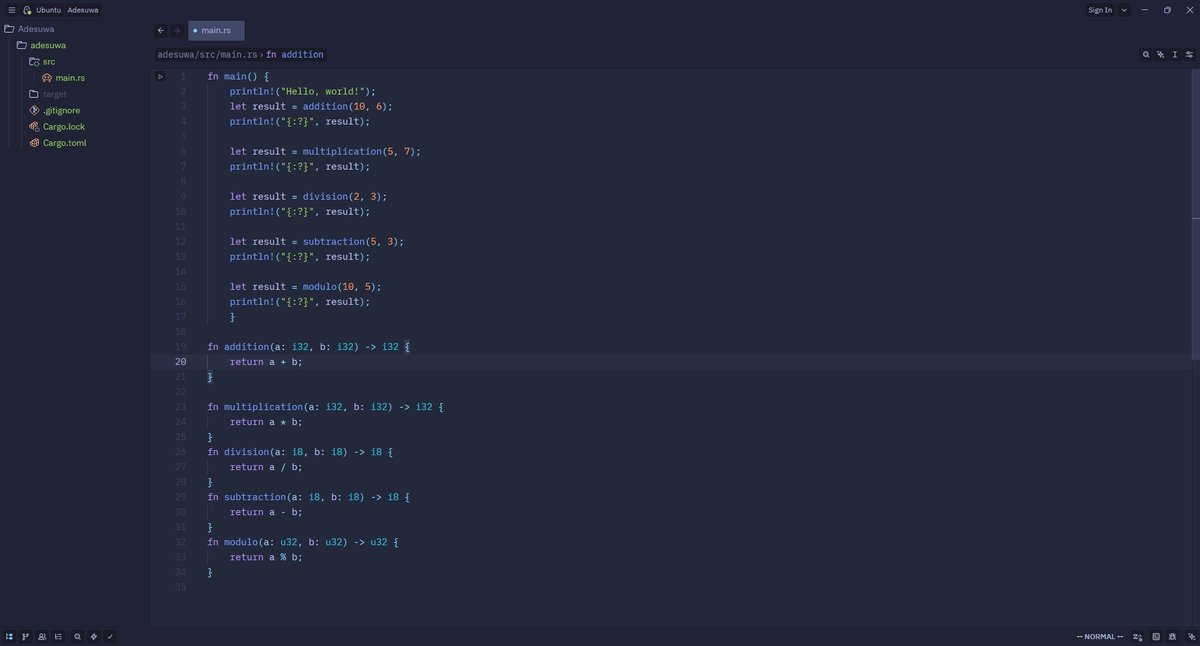Click the Rust file icon beside main.rs
This screenshot has width=1200, height=646.
(x=47, y=78)
